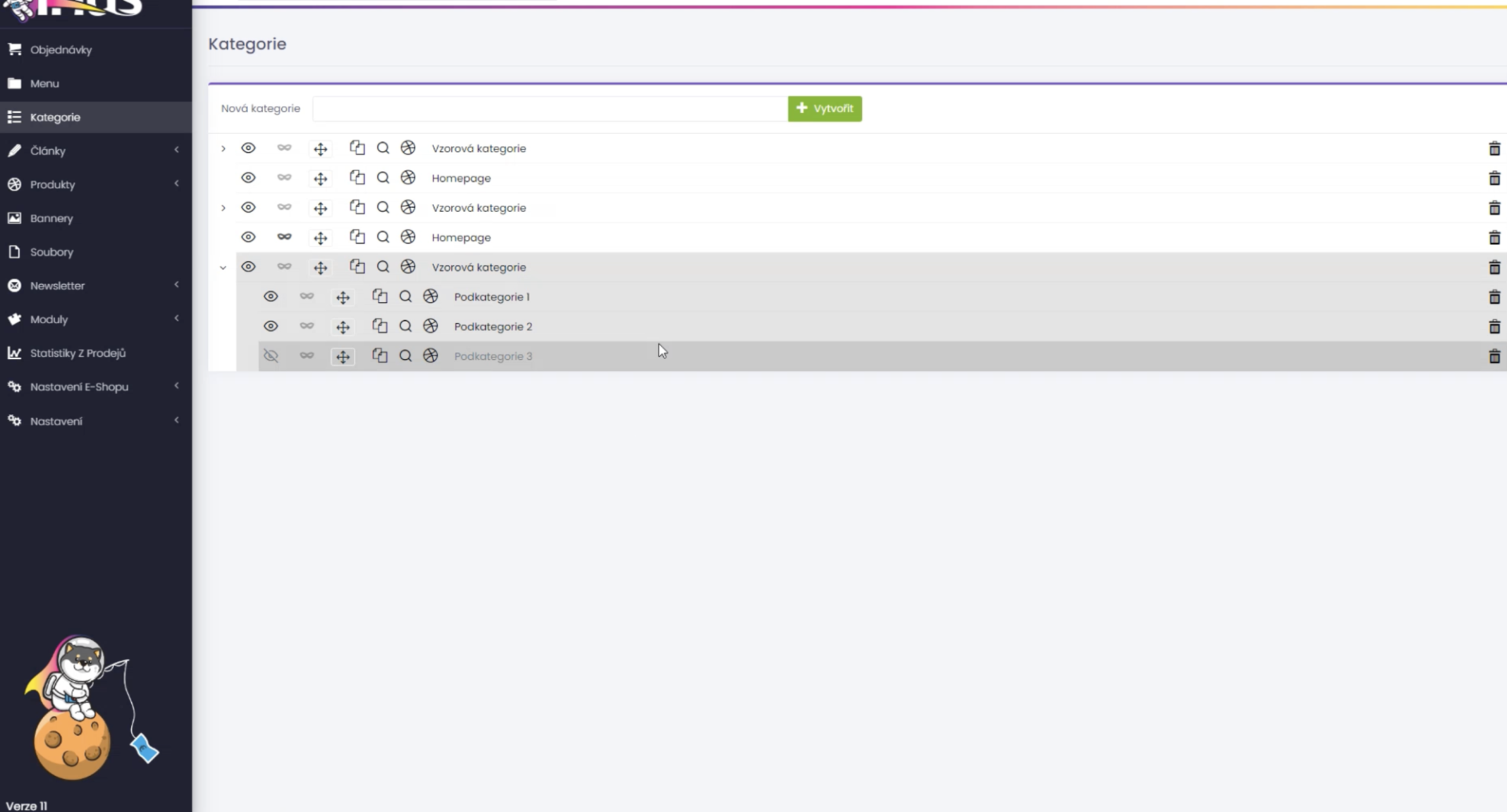
Task: Click the astronaut dog mascot image
Action: (x=90, y=706)
